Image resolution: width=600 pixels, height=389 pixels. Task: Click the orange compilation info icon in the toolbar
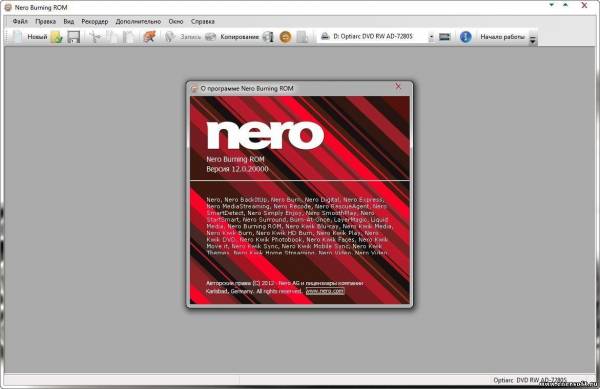150,37
